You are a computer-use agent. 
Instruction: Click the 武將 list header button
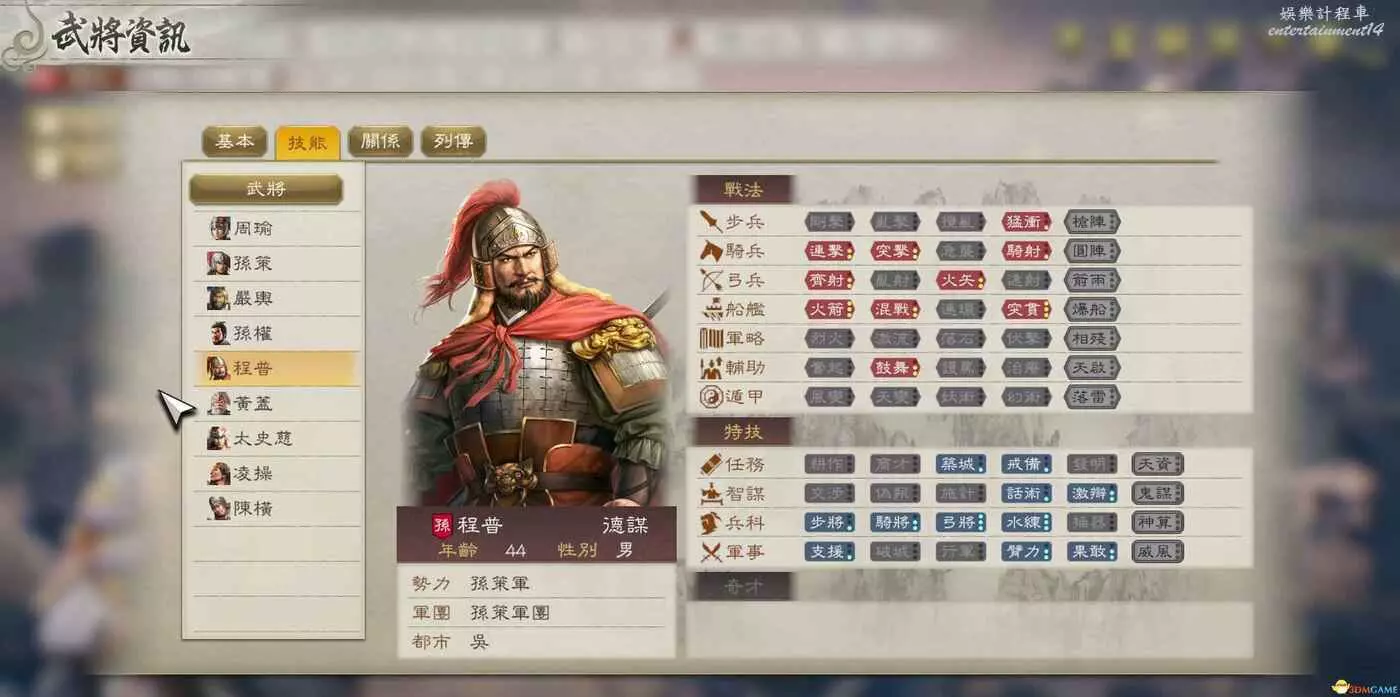[x=266, y=189]
